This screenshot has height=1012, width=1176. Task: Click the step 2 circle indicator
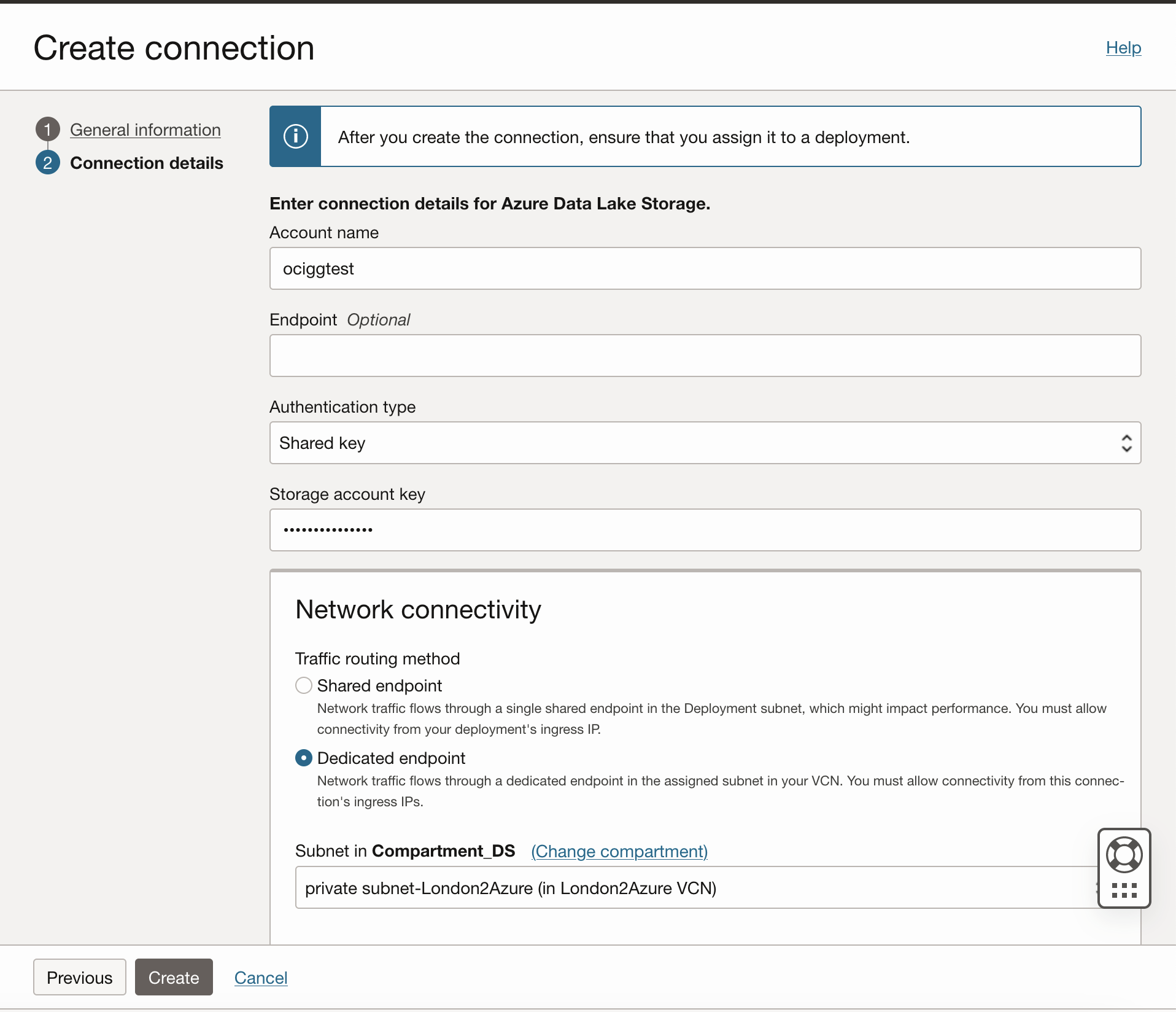pos(48,163)
